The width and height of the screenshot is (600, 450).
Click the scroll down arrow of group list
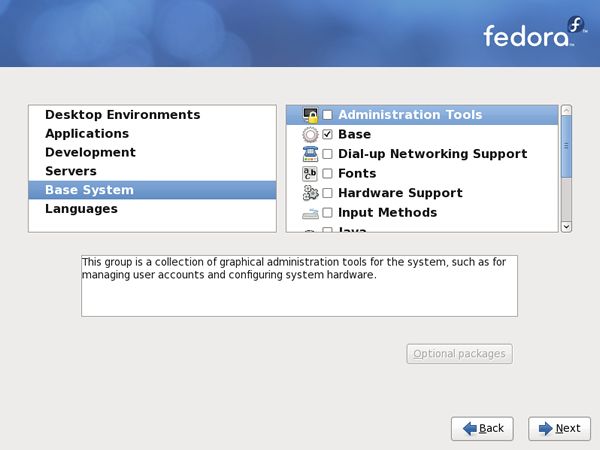(x=566, y=227)
